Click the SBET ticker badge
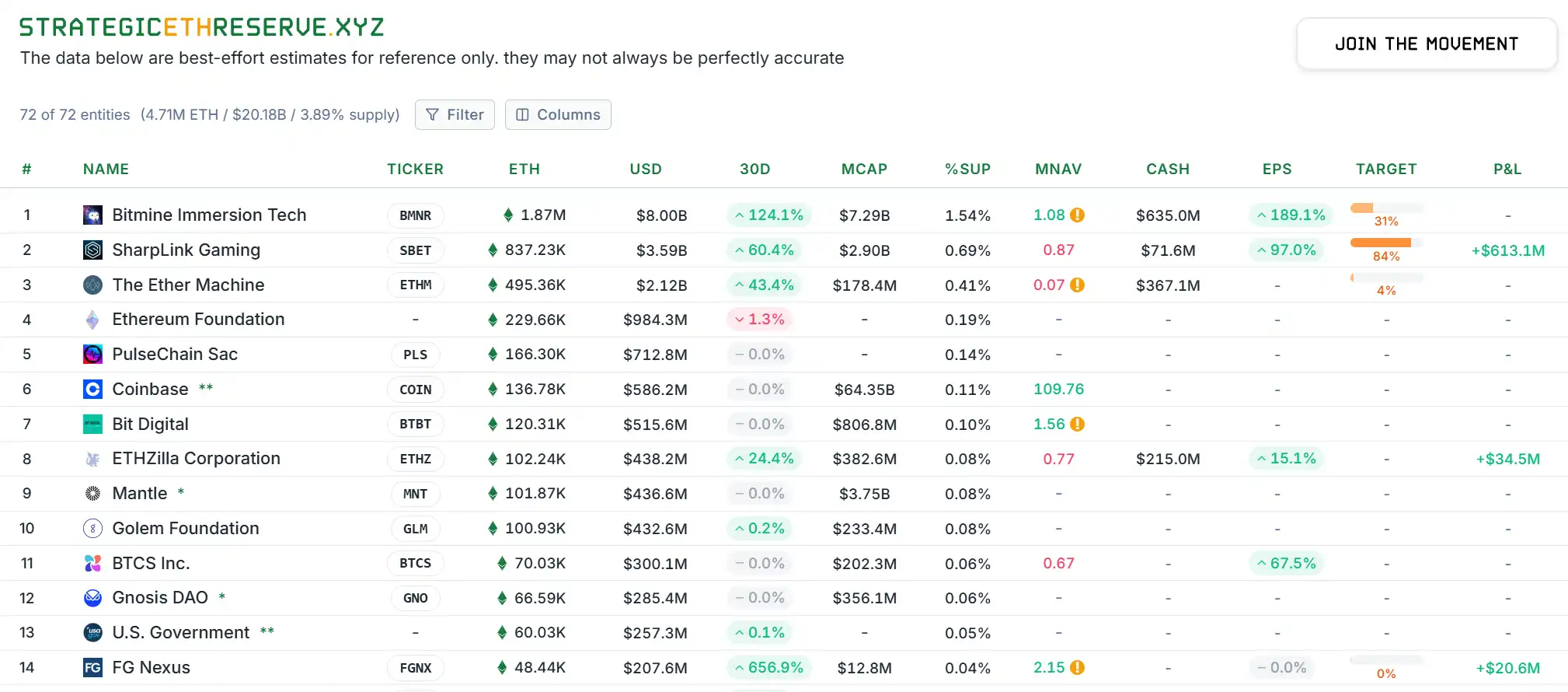1568x692 pixels. pos(415,250)
